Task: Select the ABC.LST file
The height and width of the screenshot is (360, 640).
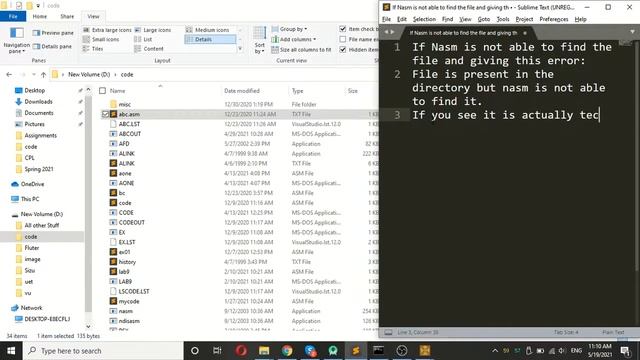Action: (x=129, y=124)
